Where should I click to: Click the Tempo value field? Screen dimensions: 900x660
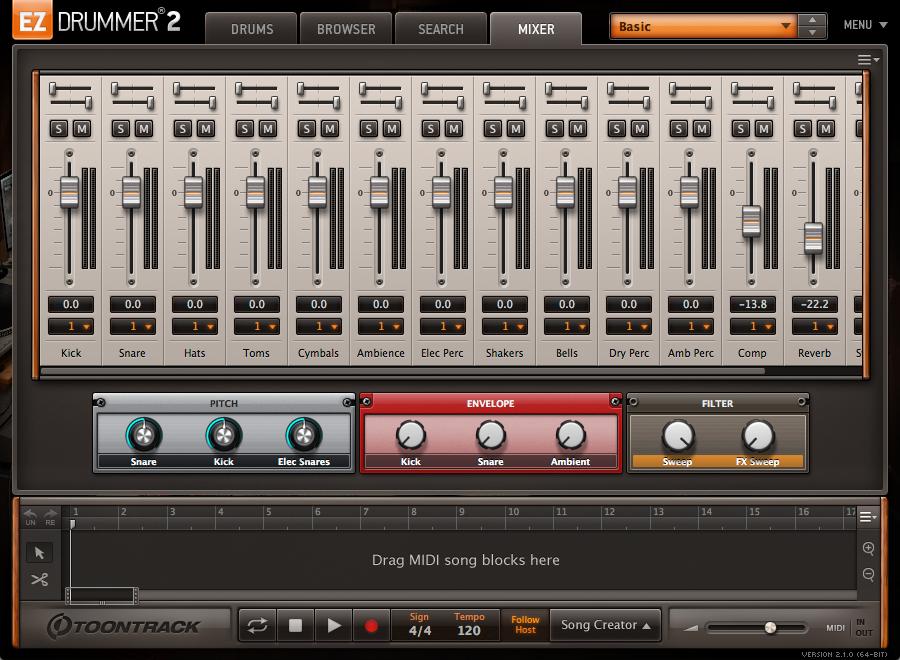pyautogui.click(x=469, y=630)
